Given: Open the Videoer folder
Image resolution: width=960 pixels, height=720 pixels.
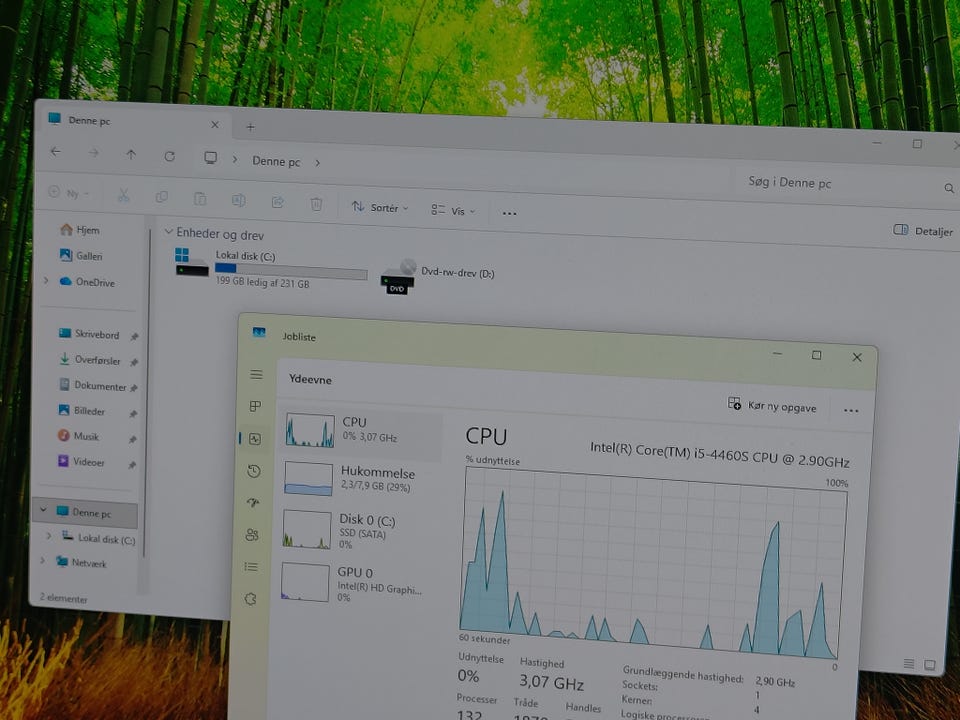Looking at the screenshot, I should tap(81, 461).
